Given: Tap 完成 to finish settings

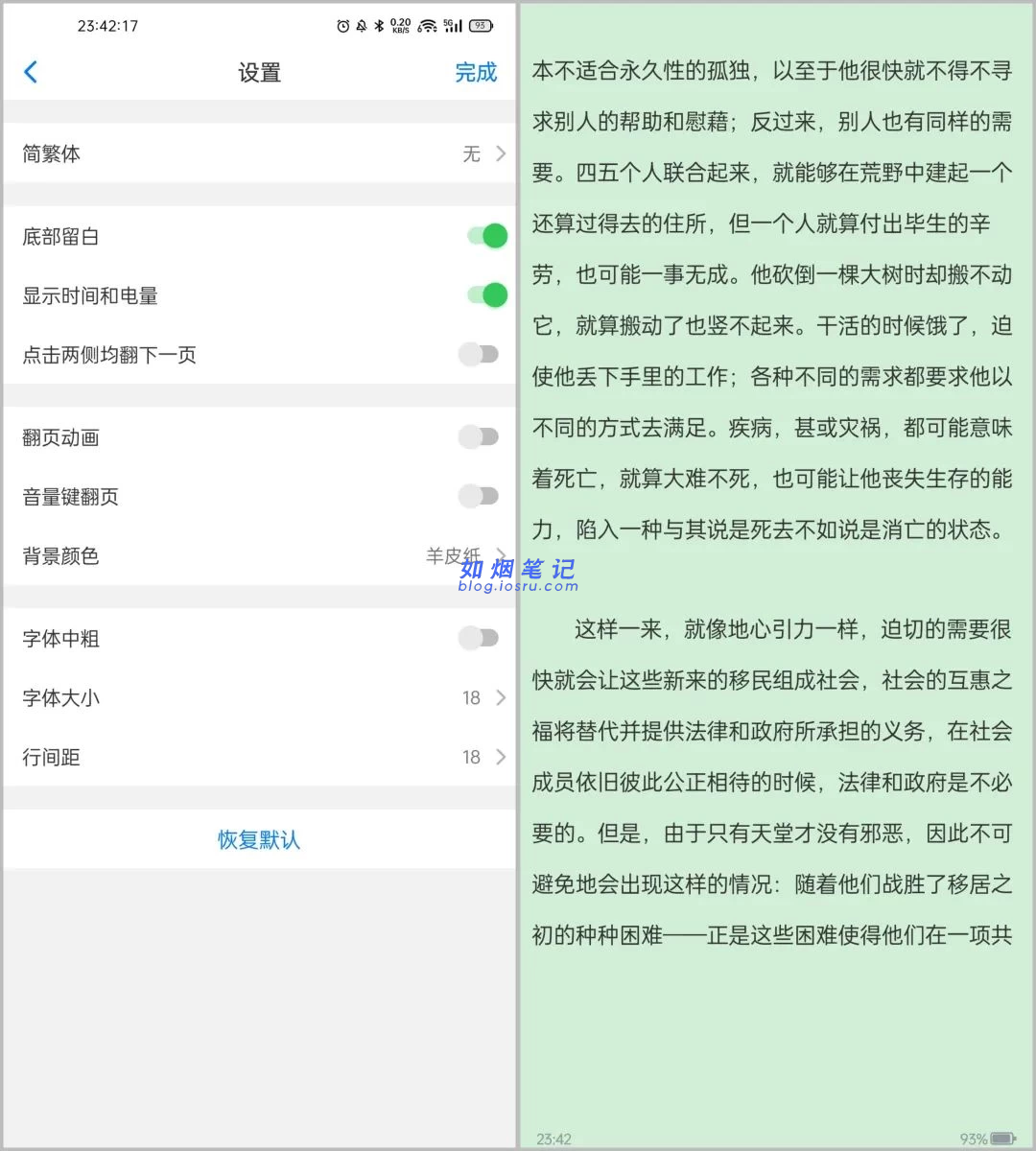Looking at the screenshot, I should [x=476, y=72].
